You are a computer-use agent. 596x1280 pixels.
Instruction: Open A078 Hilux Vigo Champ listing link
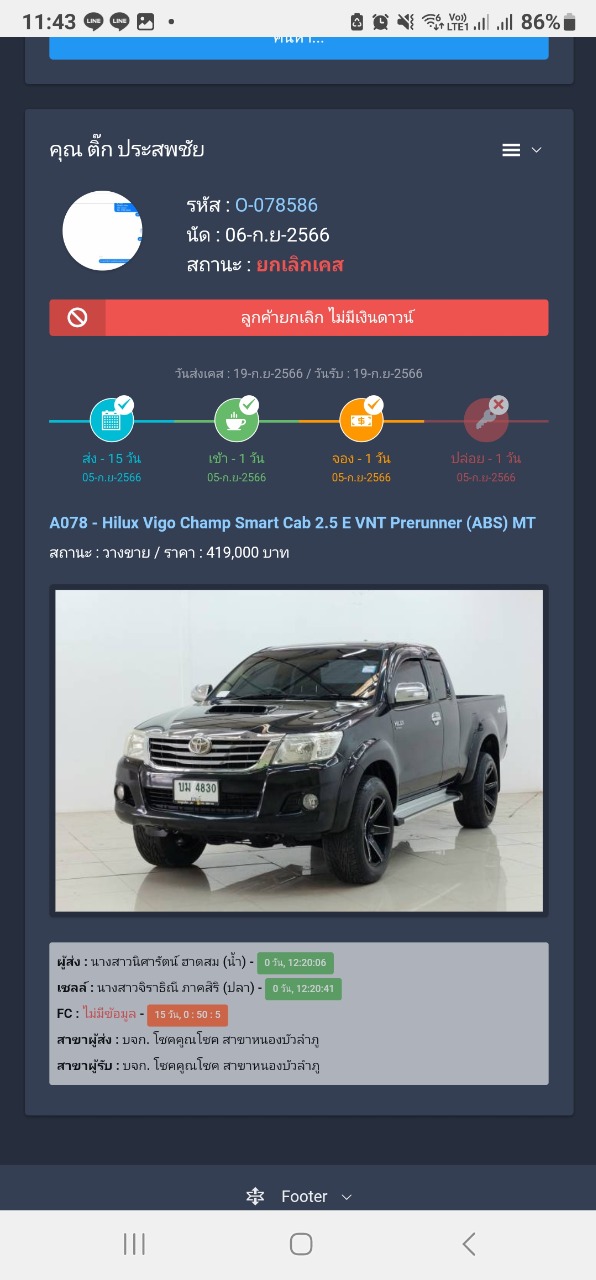[x=292, y=523]
